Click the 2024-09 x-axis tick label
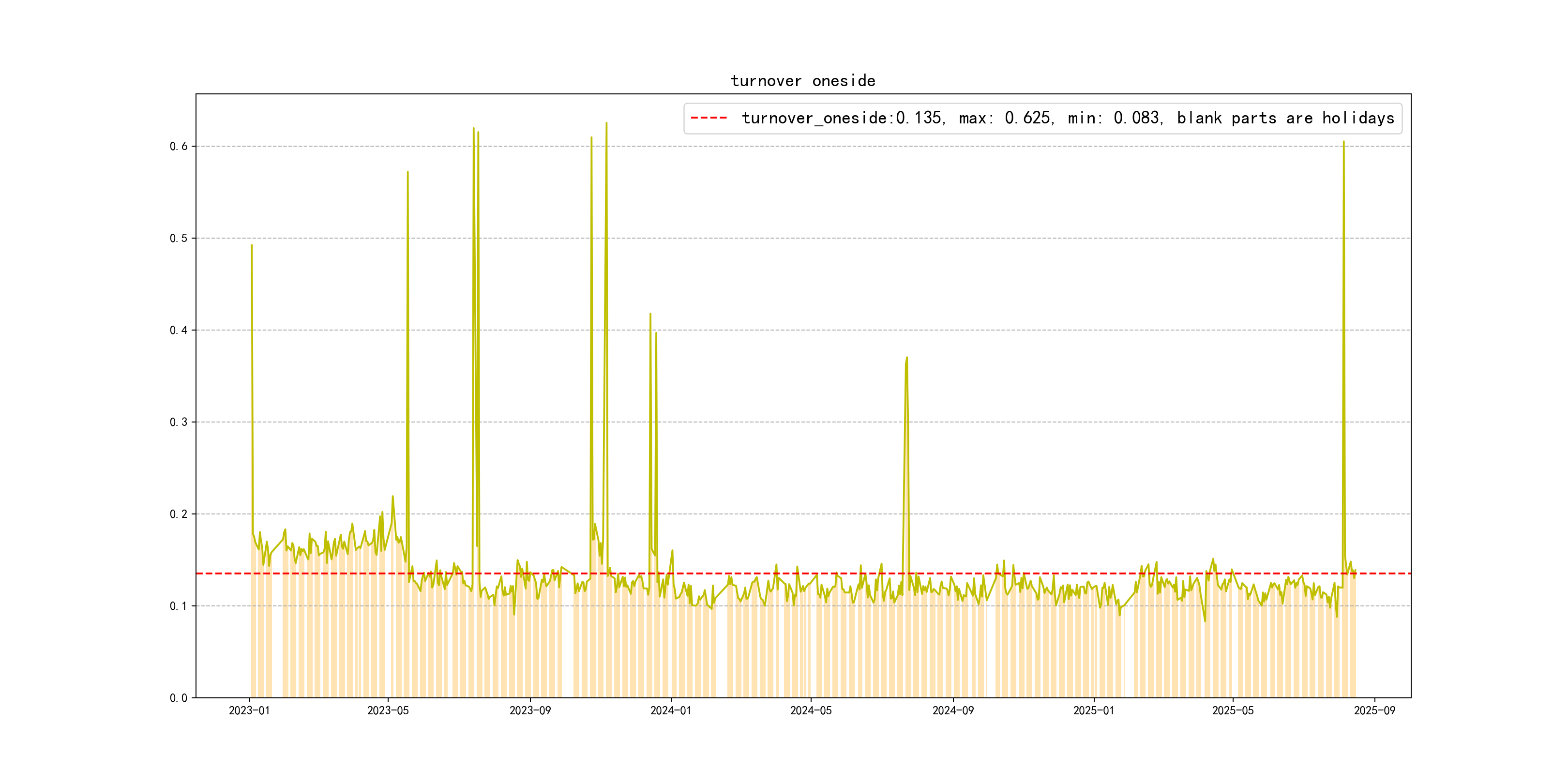 coord(952,710)
